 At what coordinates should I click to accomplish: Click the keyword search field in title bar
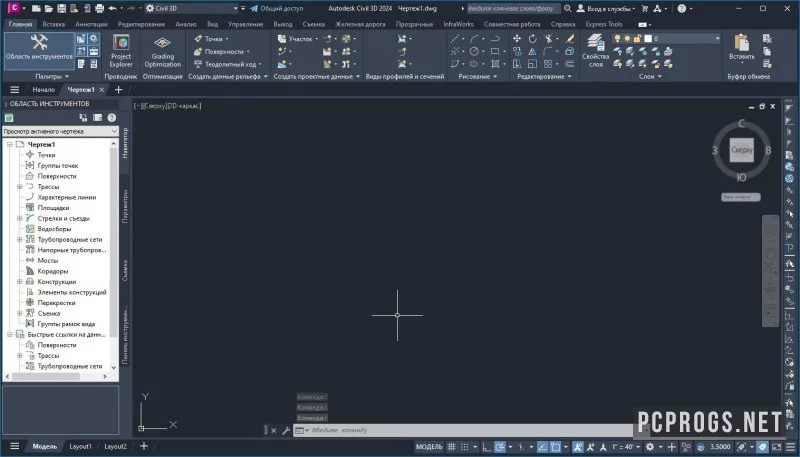coord(514,8)
